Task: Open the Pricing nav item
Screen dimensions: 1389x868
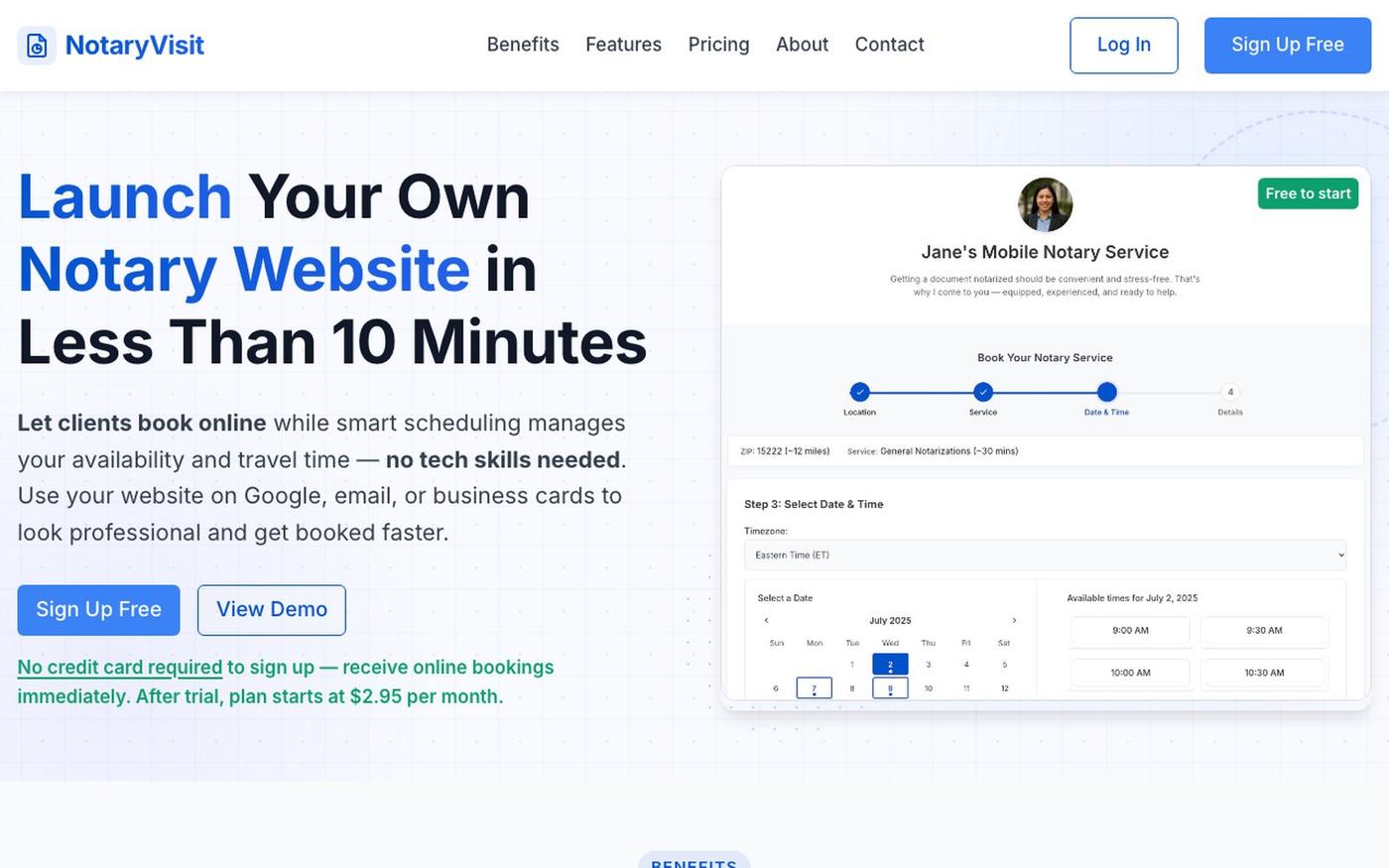Action: tap(718, 45)
